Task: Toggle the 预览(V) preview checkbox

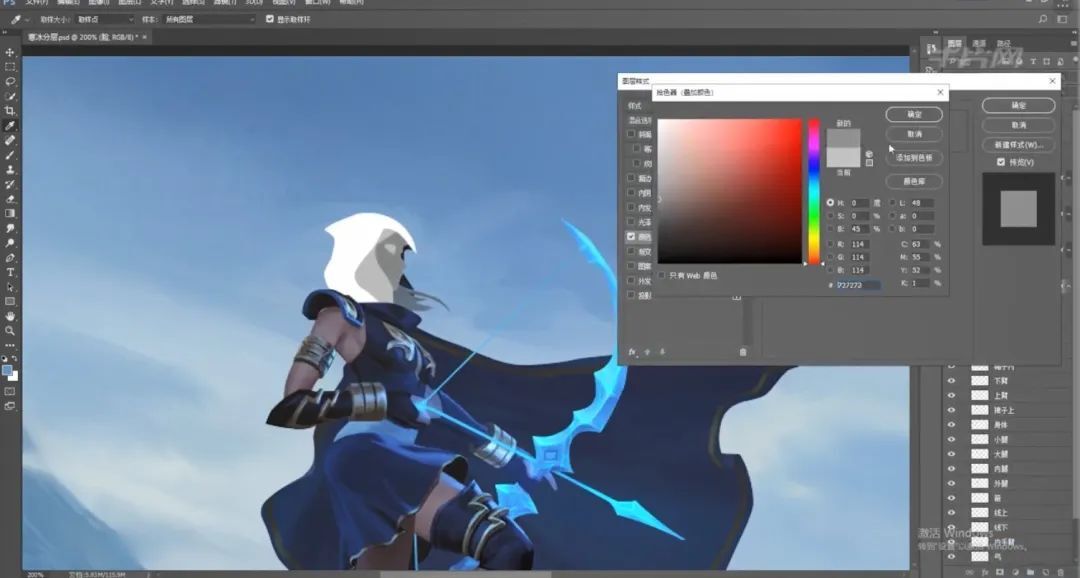Action: point(1001,162)
